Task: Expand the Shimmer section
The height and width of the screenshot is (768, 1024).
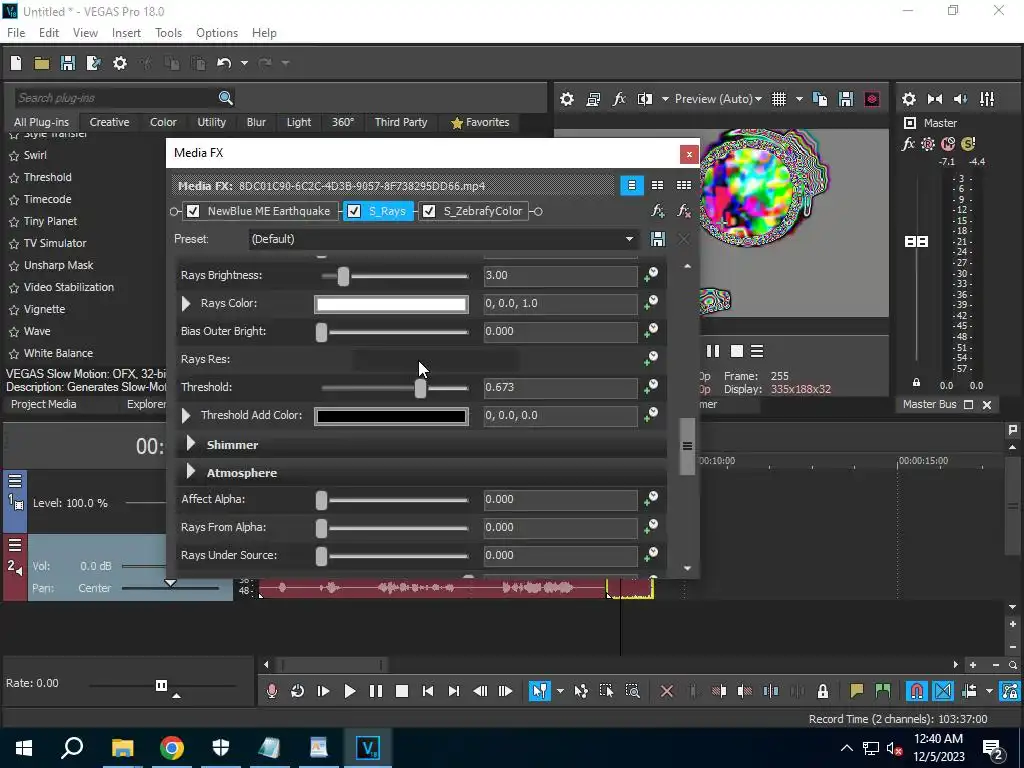Action: click(x=191, y=444)
